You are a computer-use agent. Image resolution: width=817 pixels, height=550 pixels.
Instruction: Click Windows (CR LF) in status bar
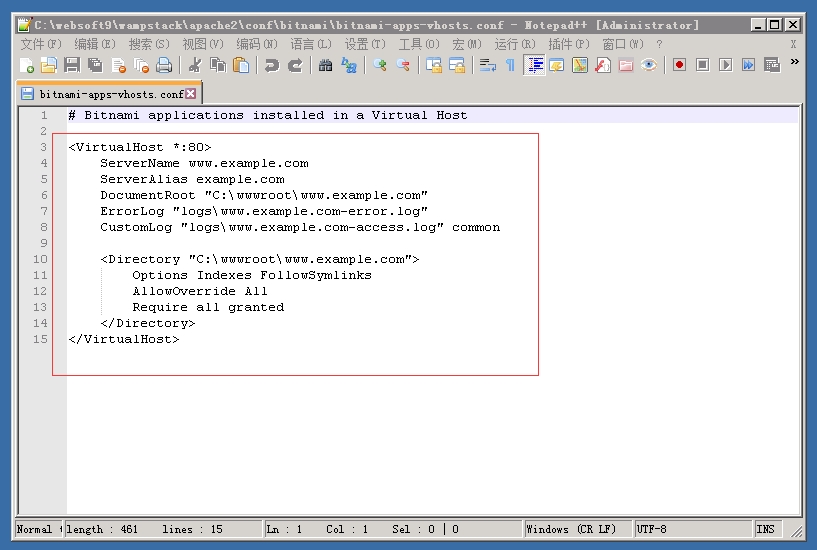click(x=571, y=529)
